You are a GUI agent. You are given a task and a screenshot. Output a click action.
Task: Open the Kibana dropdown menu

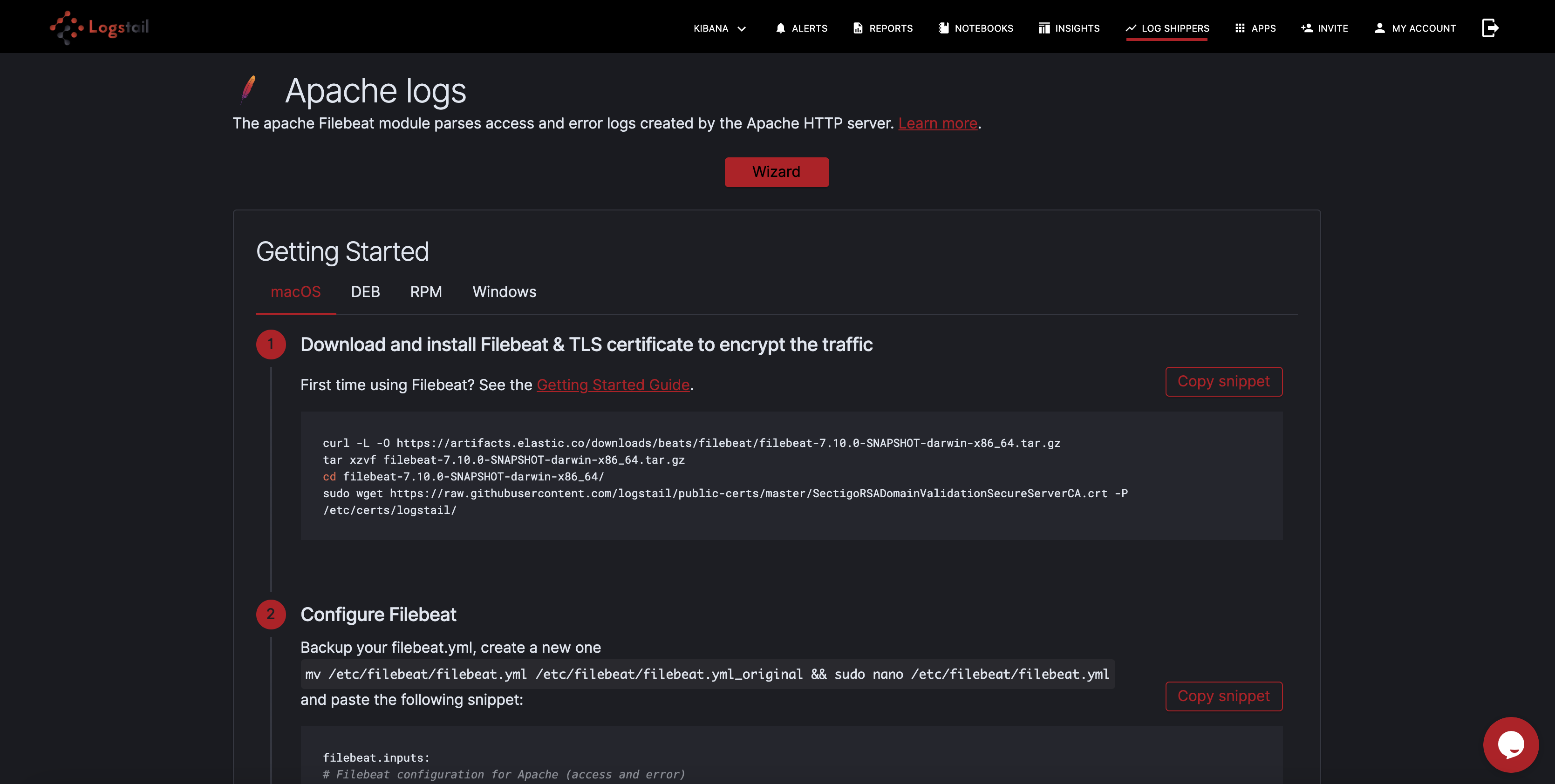[720, 28]
